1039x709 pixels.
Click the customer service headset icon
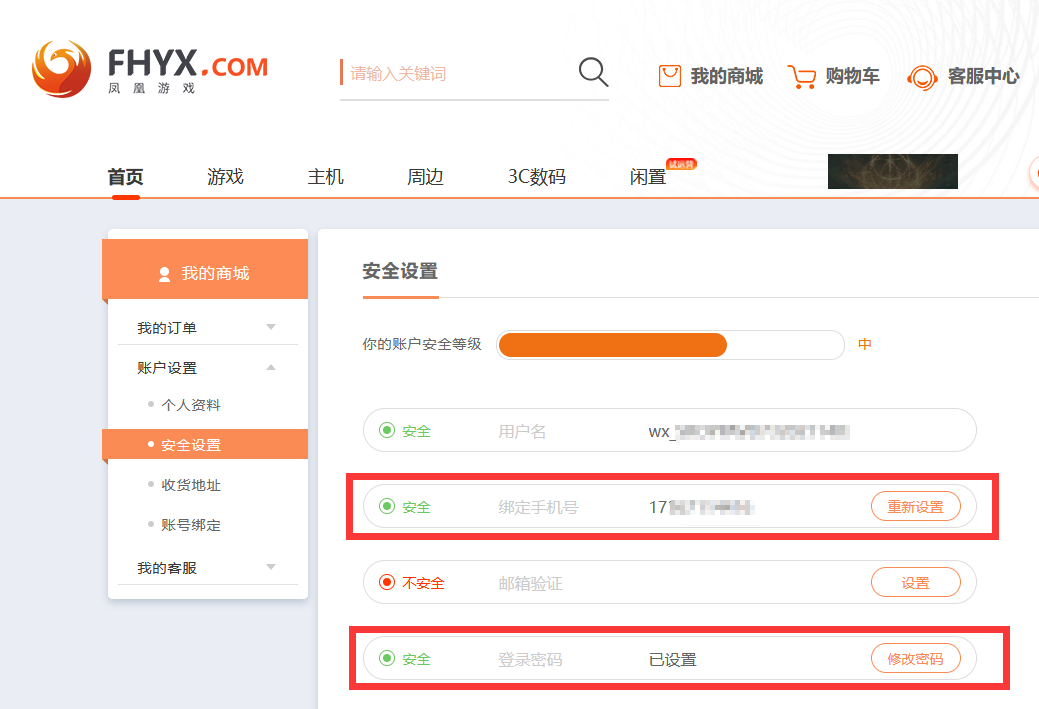click(922, 77)
